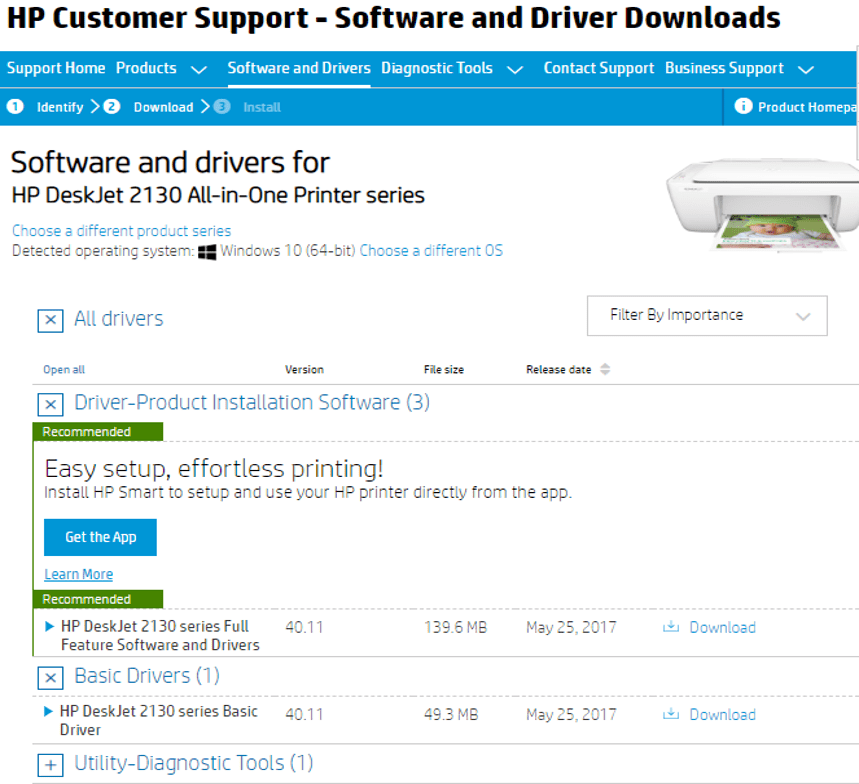The image size is (859, 784).
Task: Click the Basic Drivers (1) heading
Action: (147, 676)
